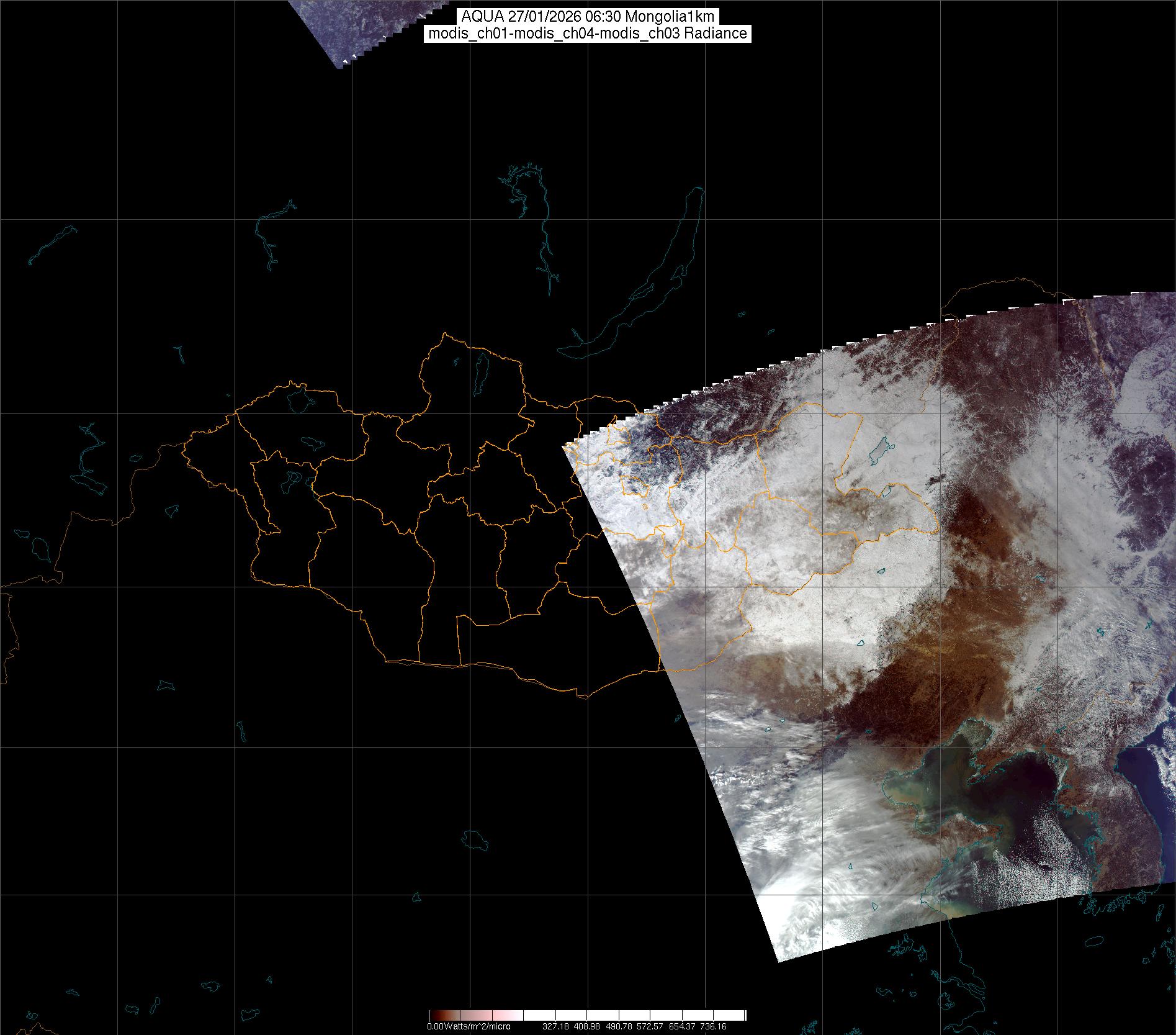This screenshot has width=1176, height=1035.
Task: Click the modis channel Radiance subtitle label
Action: (588, 34)
